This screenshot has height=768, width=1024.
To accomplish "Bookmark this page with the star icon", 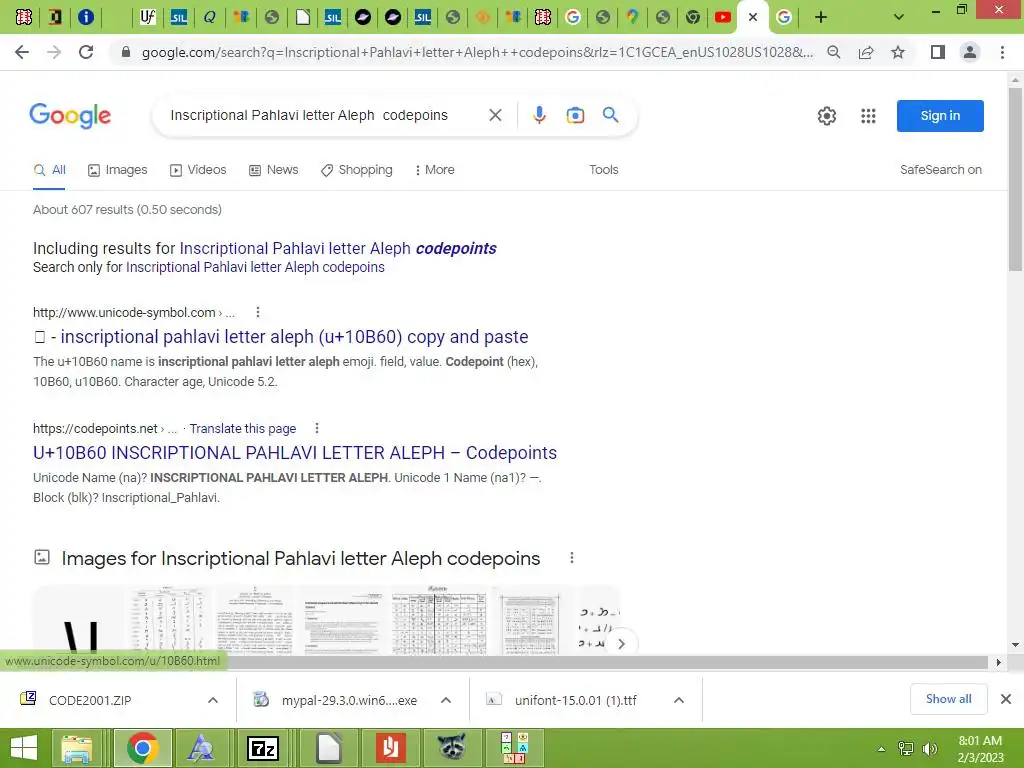I will pos(898,52).
